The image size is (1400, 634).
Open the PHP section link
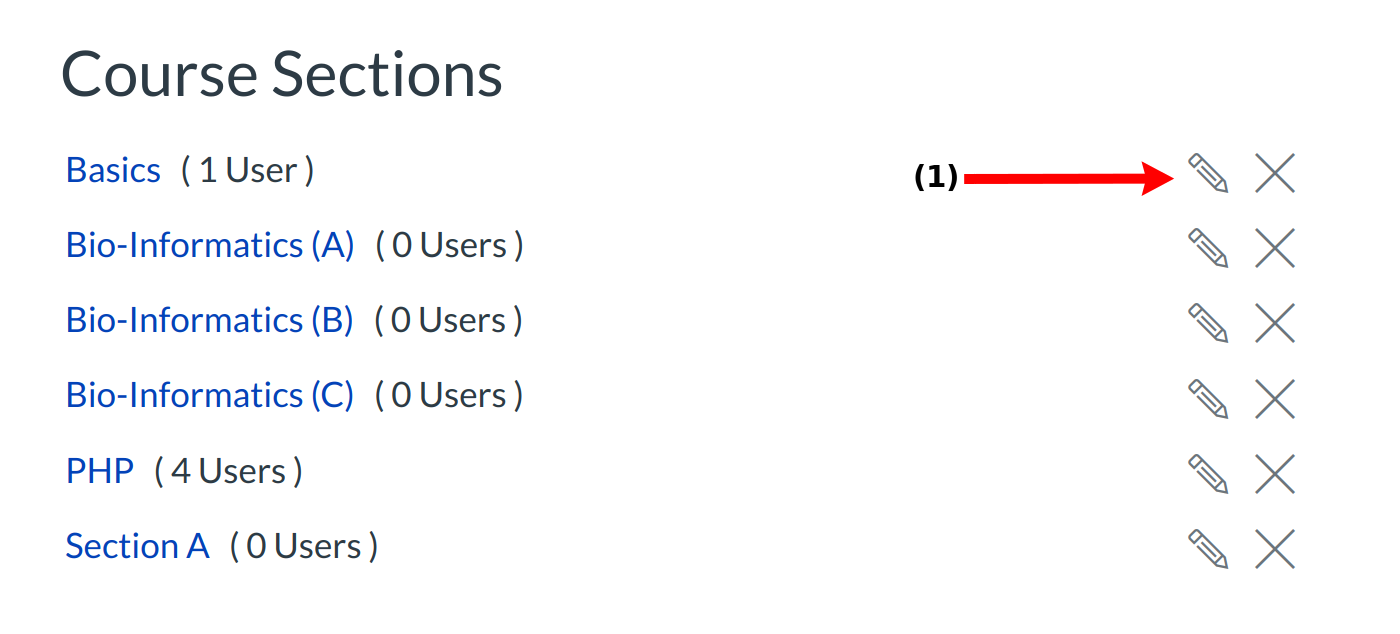[x=100, y=471]
